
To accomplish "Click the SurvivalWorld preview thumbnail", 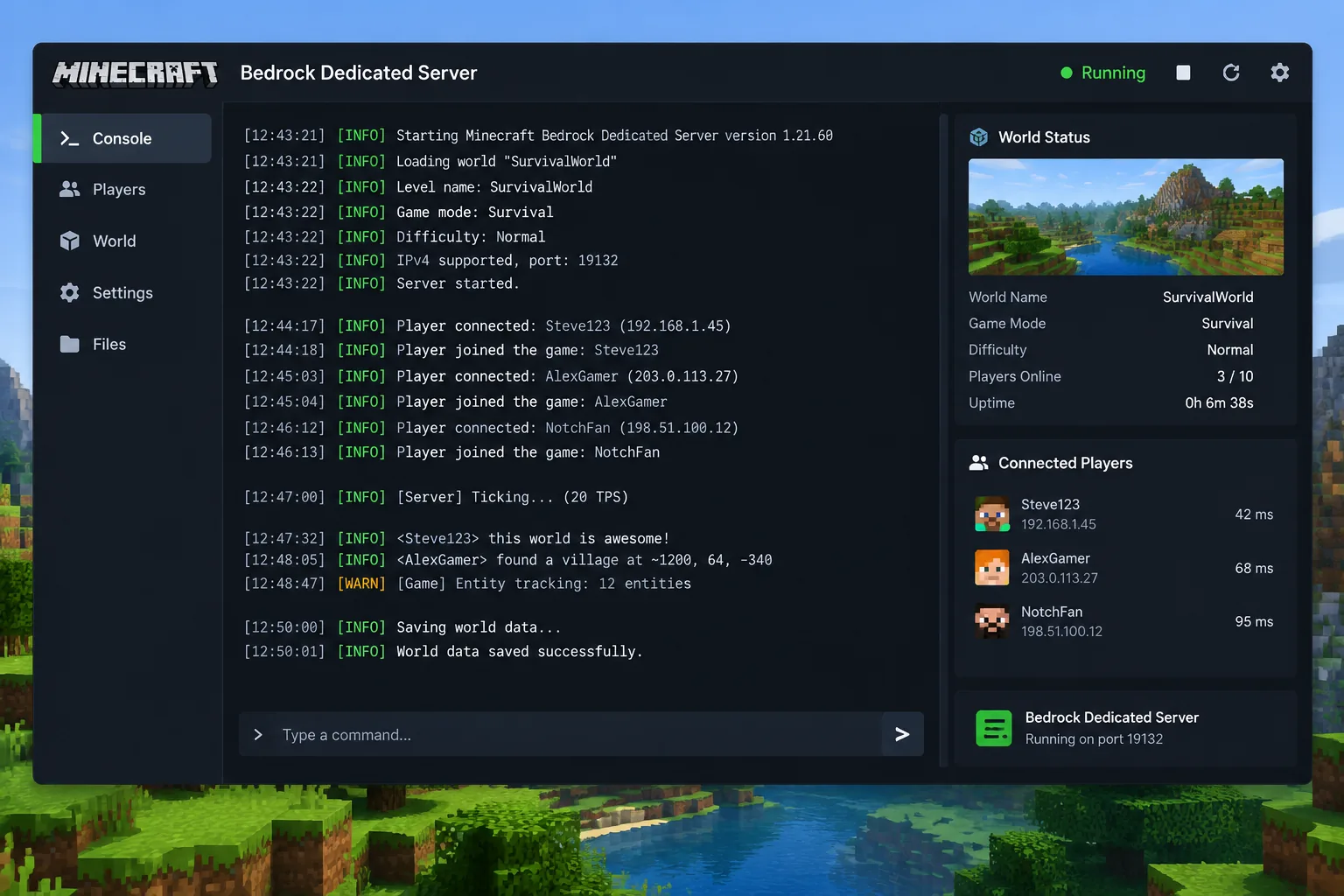I will [x=1126, y=217].
